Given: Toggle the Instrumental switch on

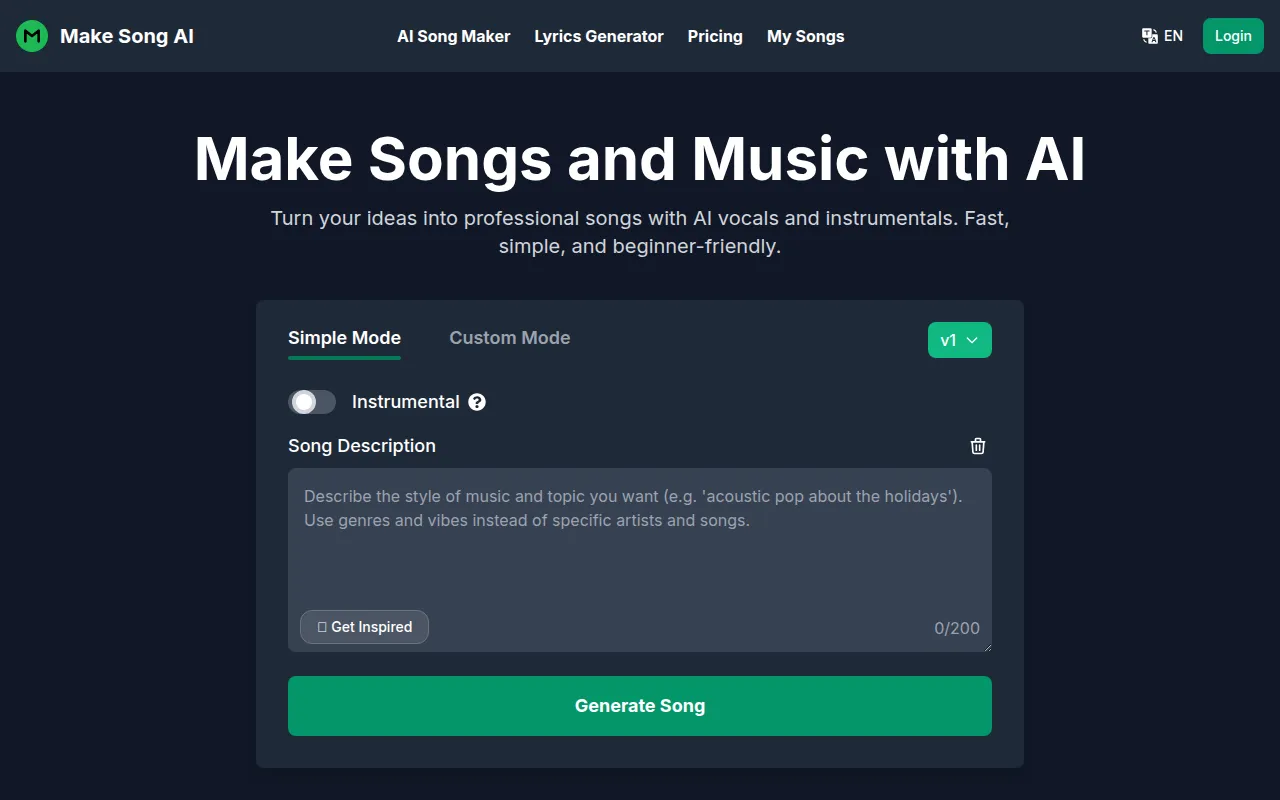Looking at the screenshot, I should point(312,402).
